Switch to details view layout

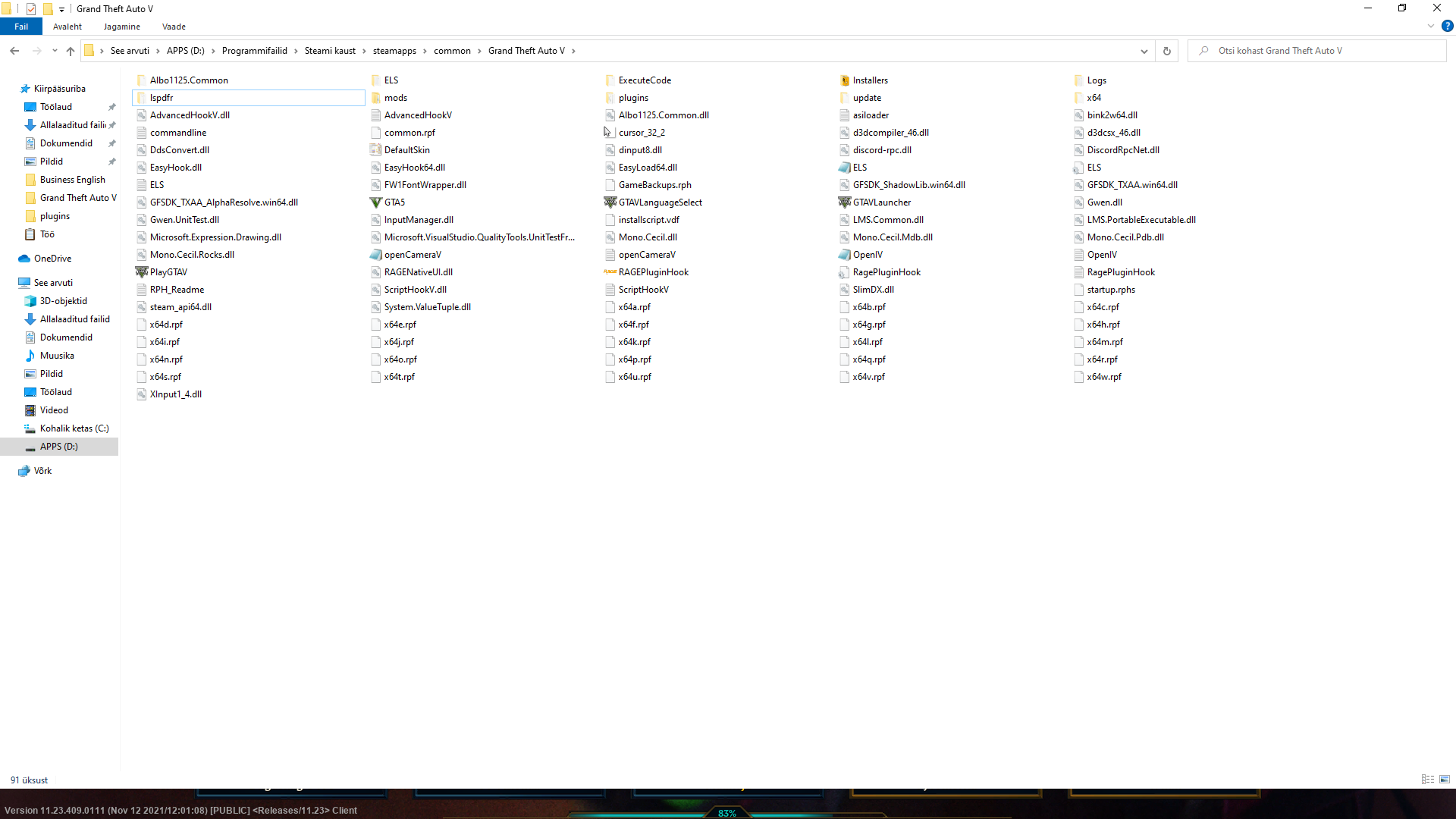coord(1428,780)
